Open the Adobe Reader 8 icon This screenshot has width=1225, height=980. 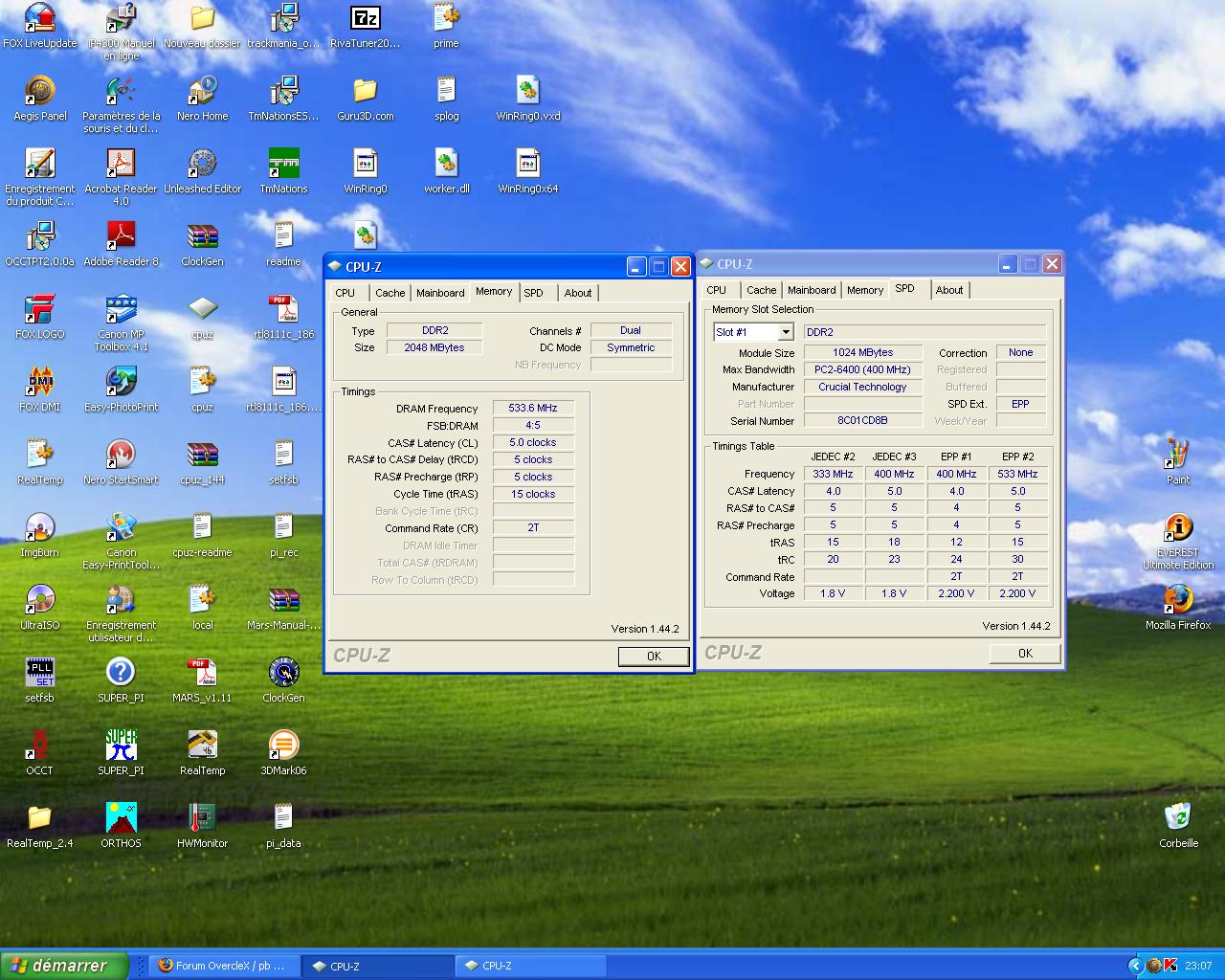click(121, 243)
